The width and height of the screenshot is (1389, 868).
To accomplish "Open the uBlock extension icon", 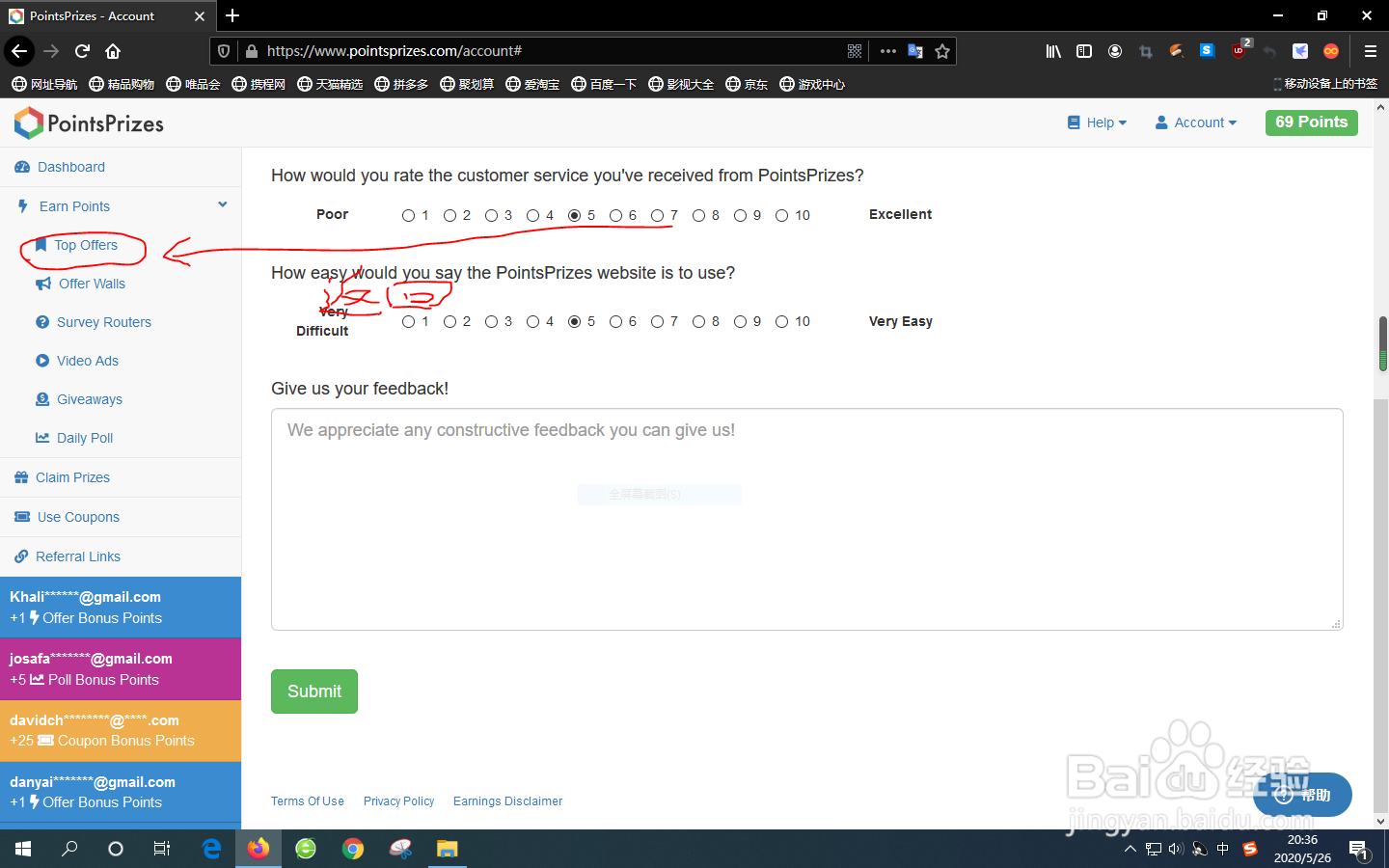I will click(x=1240, y=49).
